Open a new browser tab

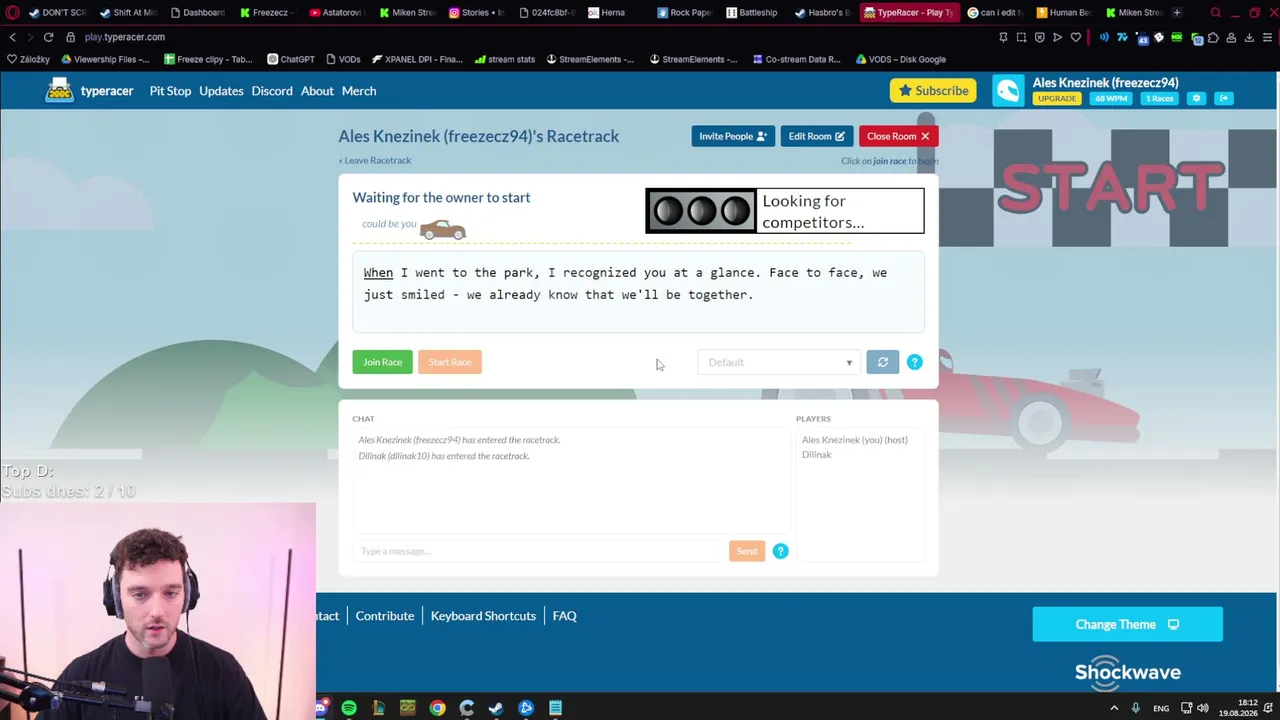pos(1177,13)
